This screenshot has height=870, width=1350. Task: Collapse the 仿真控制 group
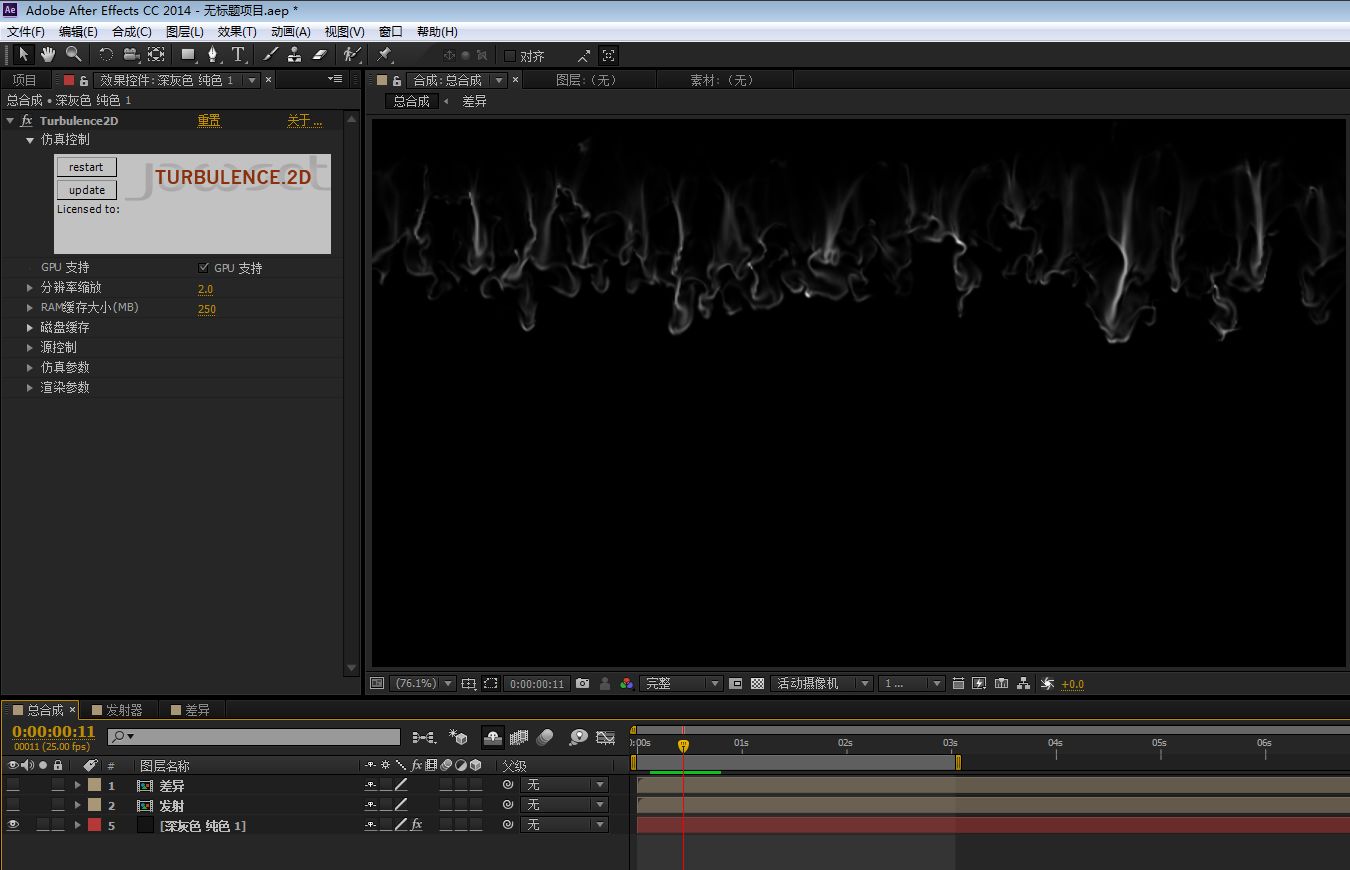[30, 140]
